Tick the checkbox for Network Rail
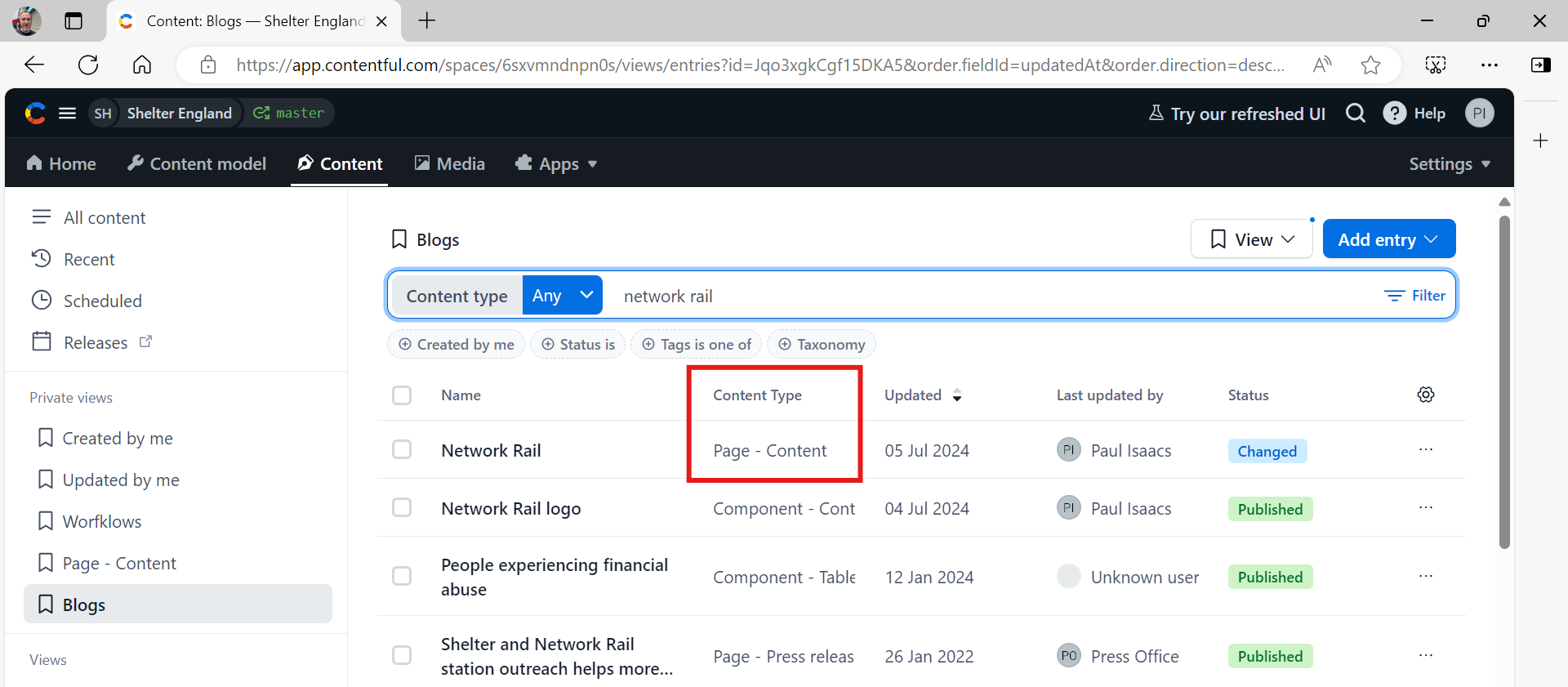Image resolution: width=1568 pixels, height=687 pixels. pyautogui.click(x=402, y=450)
